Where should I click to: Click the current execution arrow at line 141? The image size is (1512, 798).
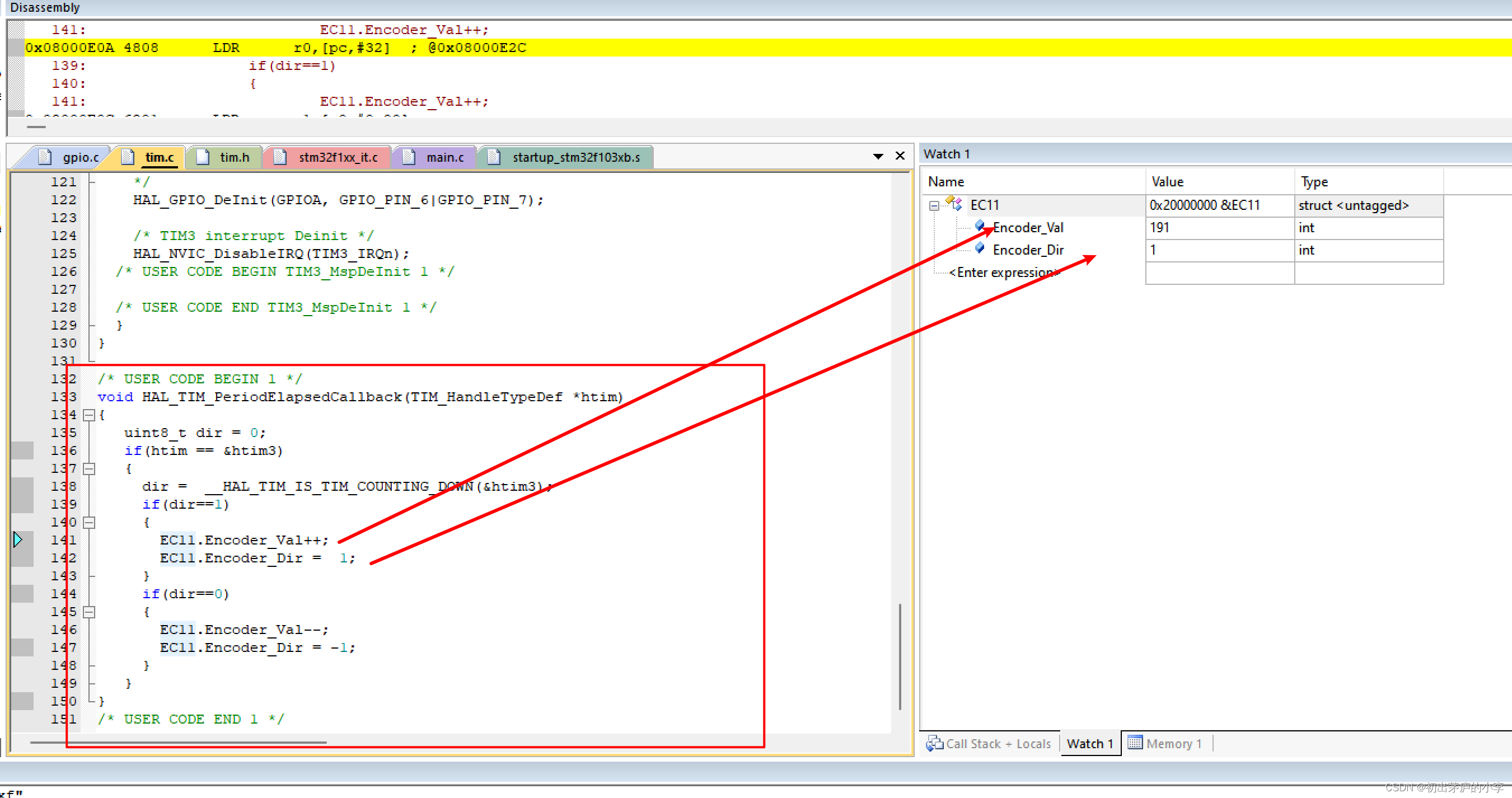(18, 539)
